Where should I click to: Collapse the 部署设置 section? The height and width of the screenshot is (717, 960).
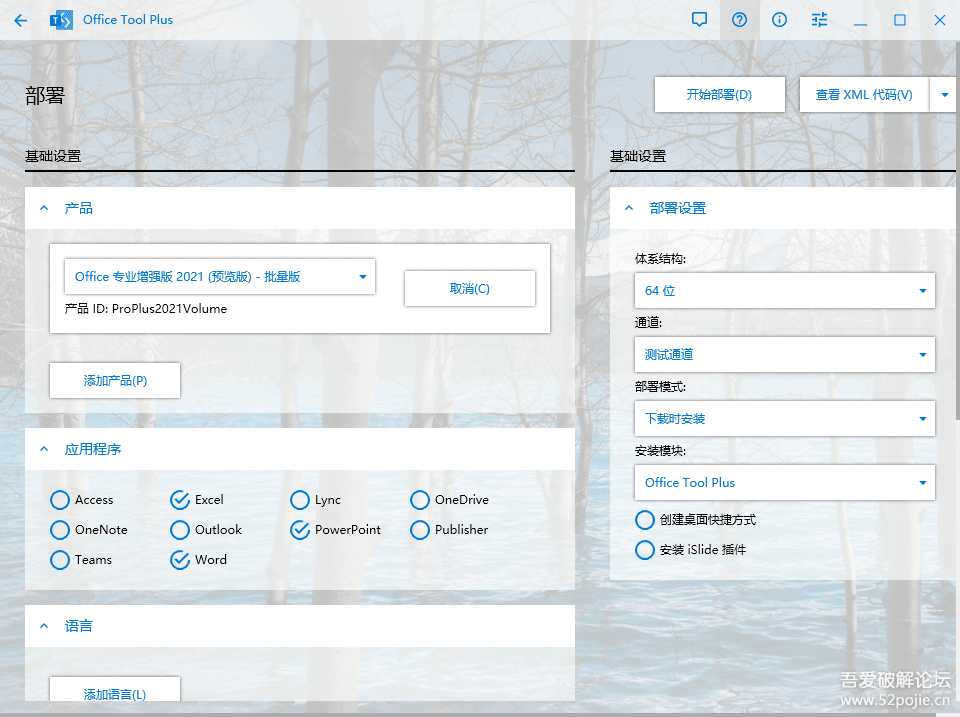click(x=630, y=208)
